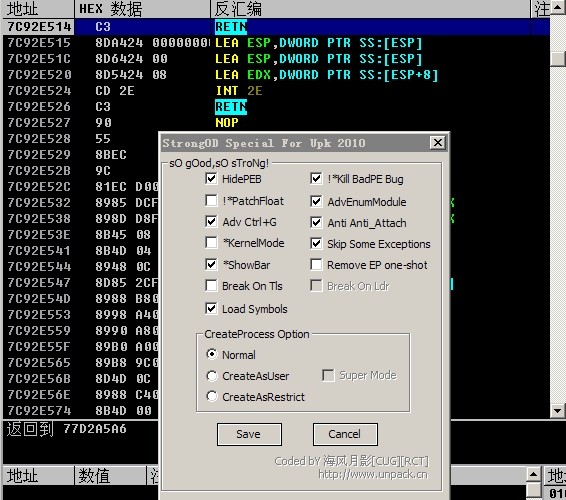Click the Cancel button
The image size is (566, 500).
pos(345,434)
